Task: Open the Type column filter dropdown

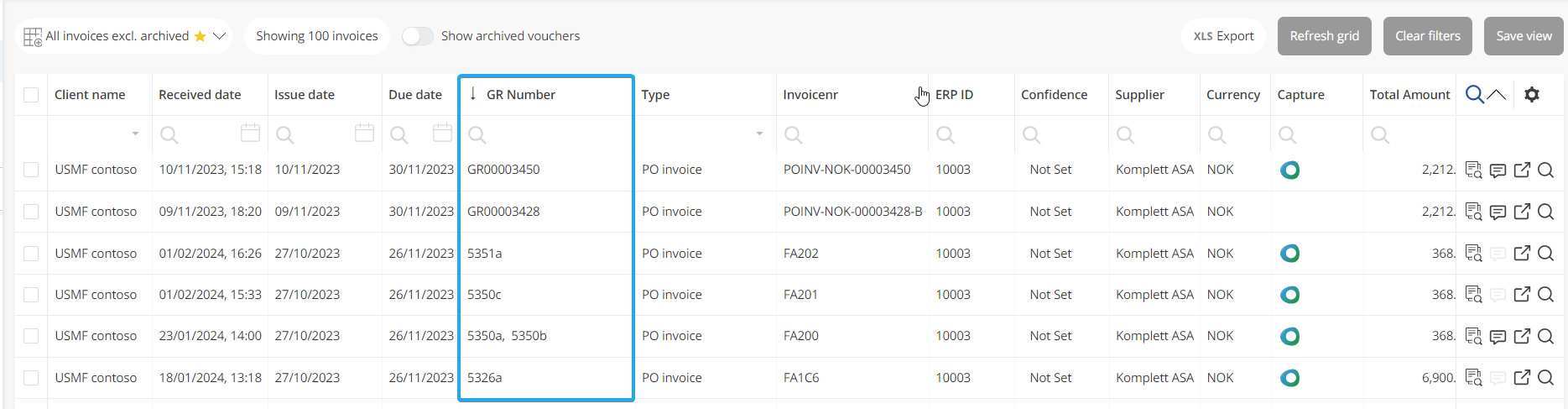Action: coord(759,134)
